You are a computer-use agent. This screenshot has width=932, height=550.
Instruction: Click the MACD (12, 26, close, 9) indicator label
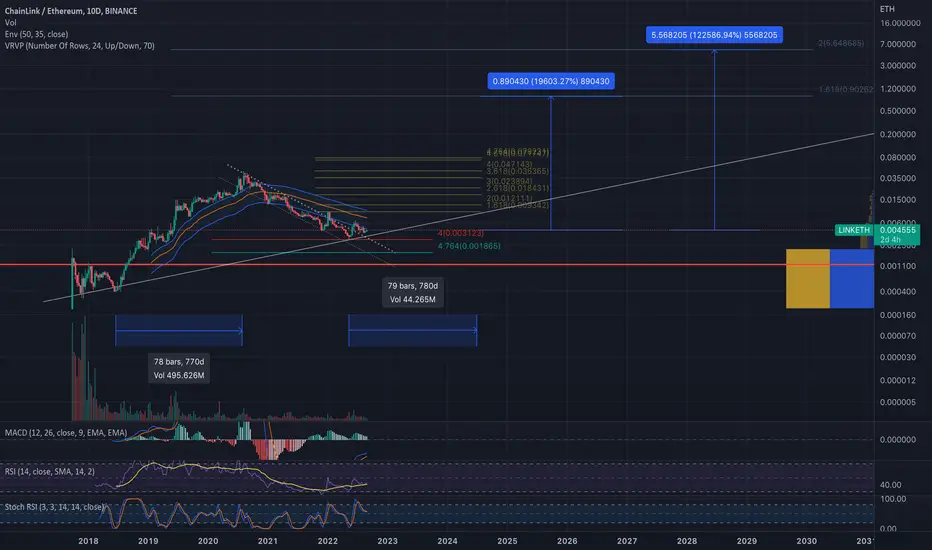point(65,432)
